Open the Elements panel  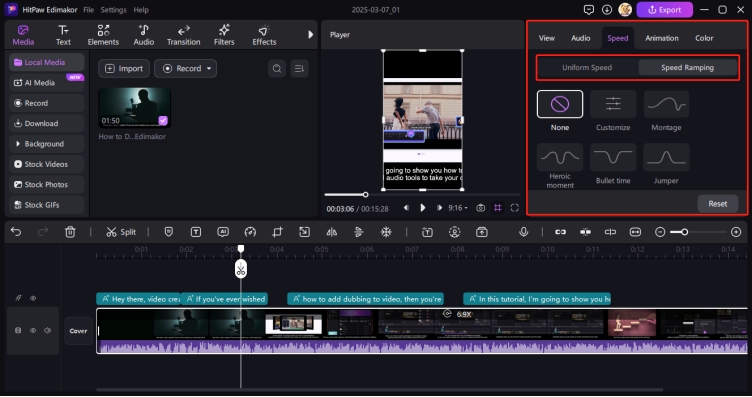[103, 35]
